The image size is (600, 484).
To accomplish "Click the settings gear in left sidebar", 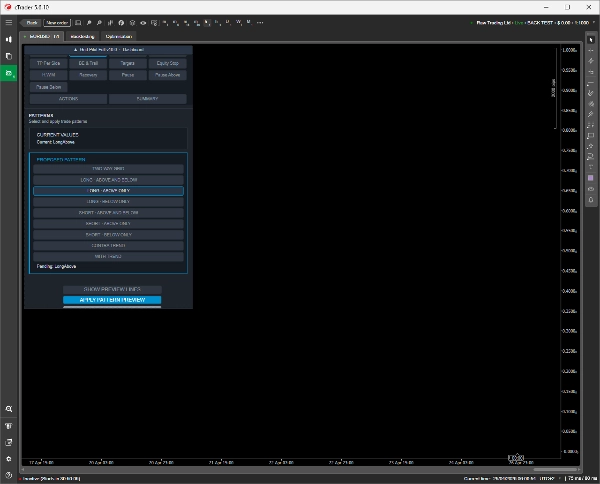I will (x=8, y=459).
